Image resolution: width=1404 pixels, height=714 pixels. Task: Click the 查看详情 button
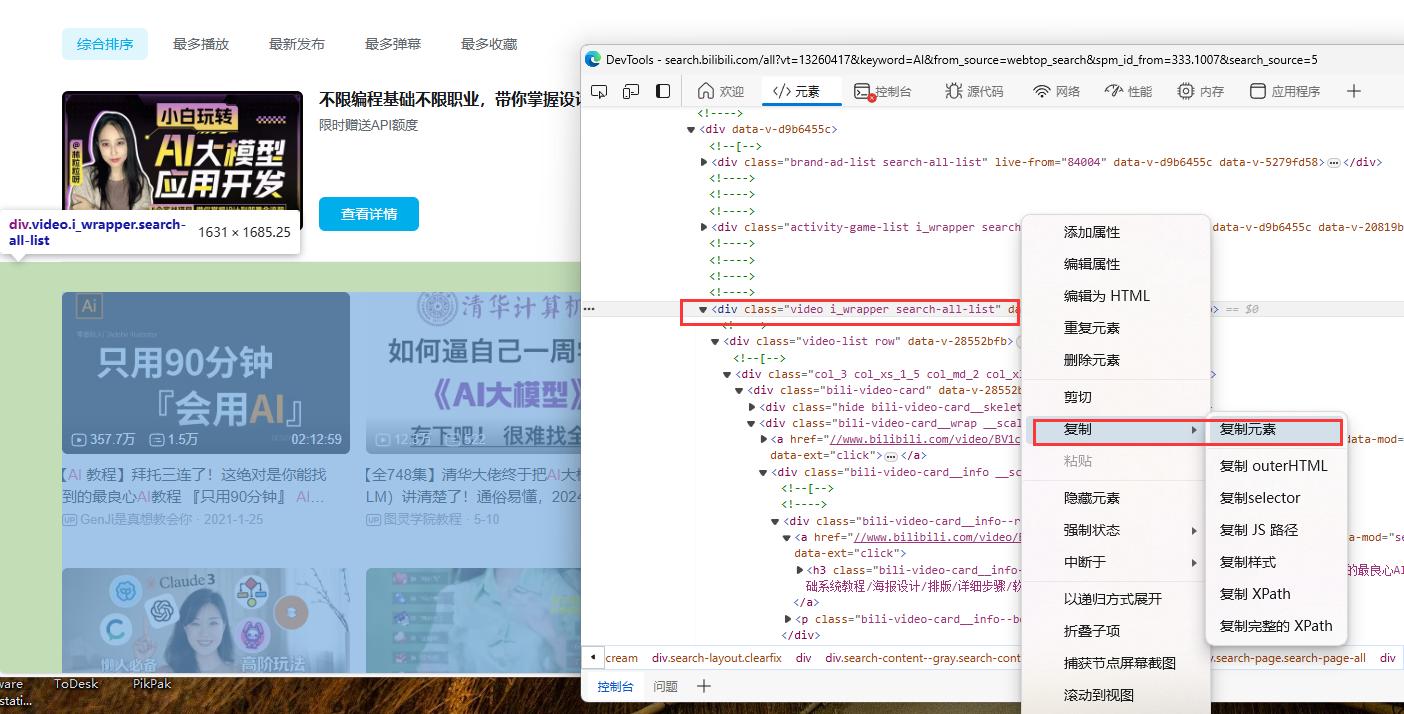368,214
